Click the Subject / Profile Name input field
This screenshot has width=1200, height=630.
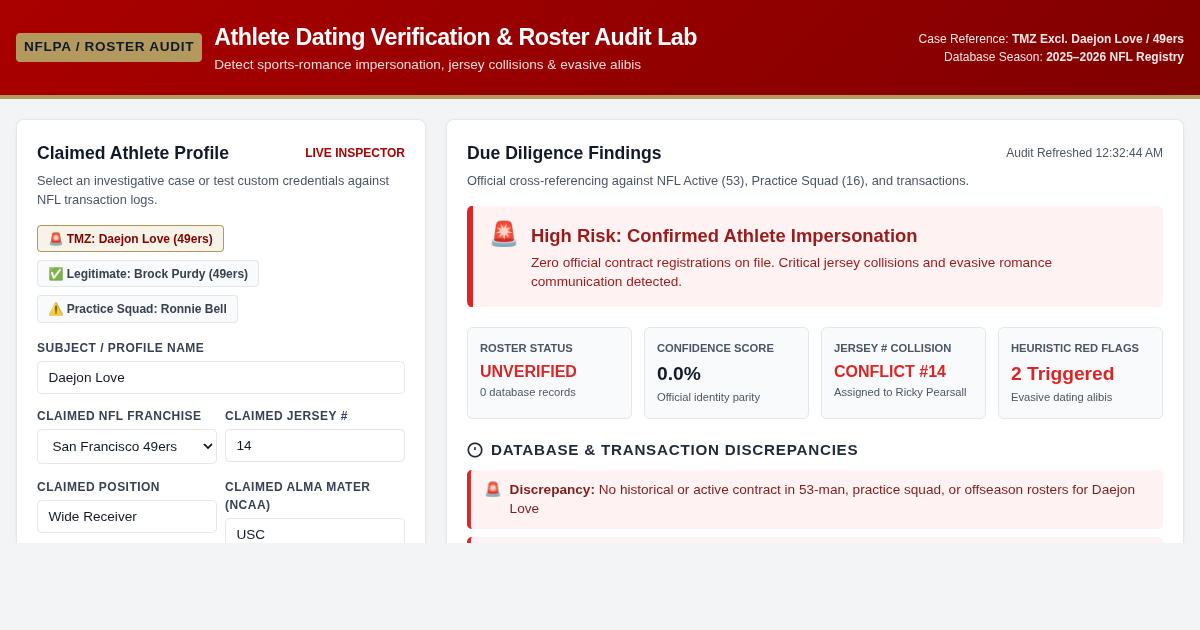tap(221, 378)
